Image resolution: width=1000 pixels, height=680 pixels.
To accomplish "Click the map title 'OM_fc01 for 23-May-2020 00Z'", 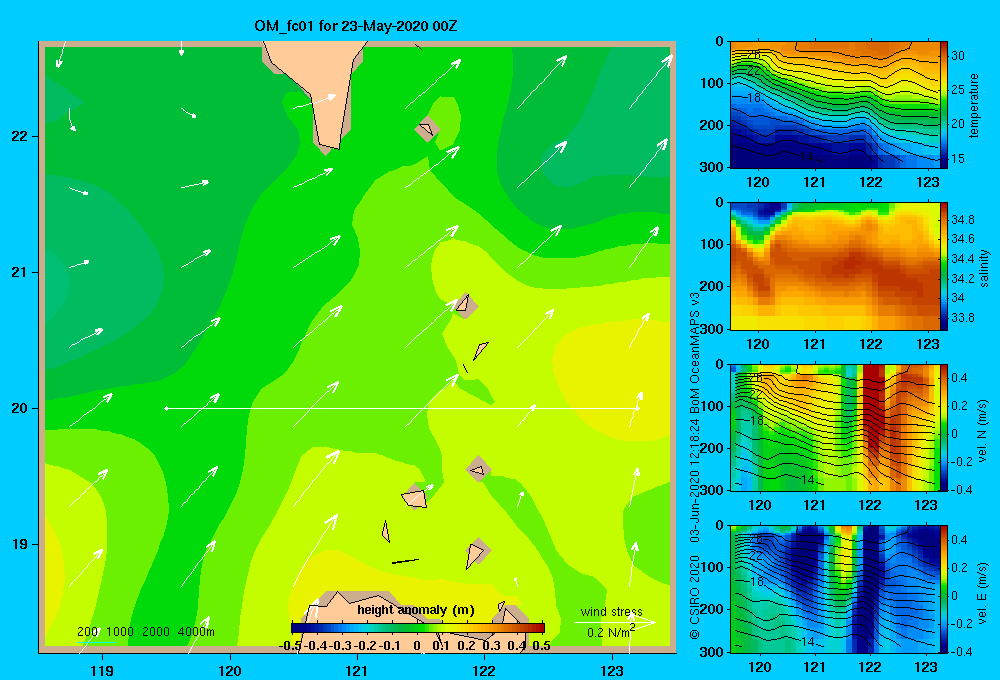I will click(x=356, y=26).
